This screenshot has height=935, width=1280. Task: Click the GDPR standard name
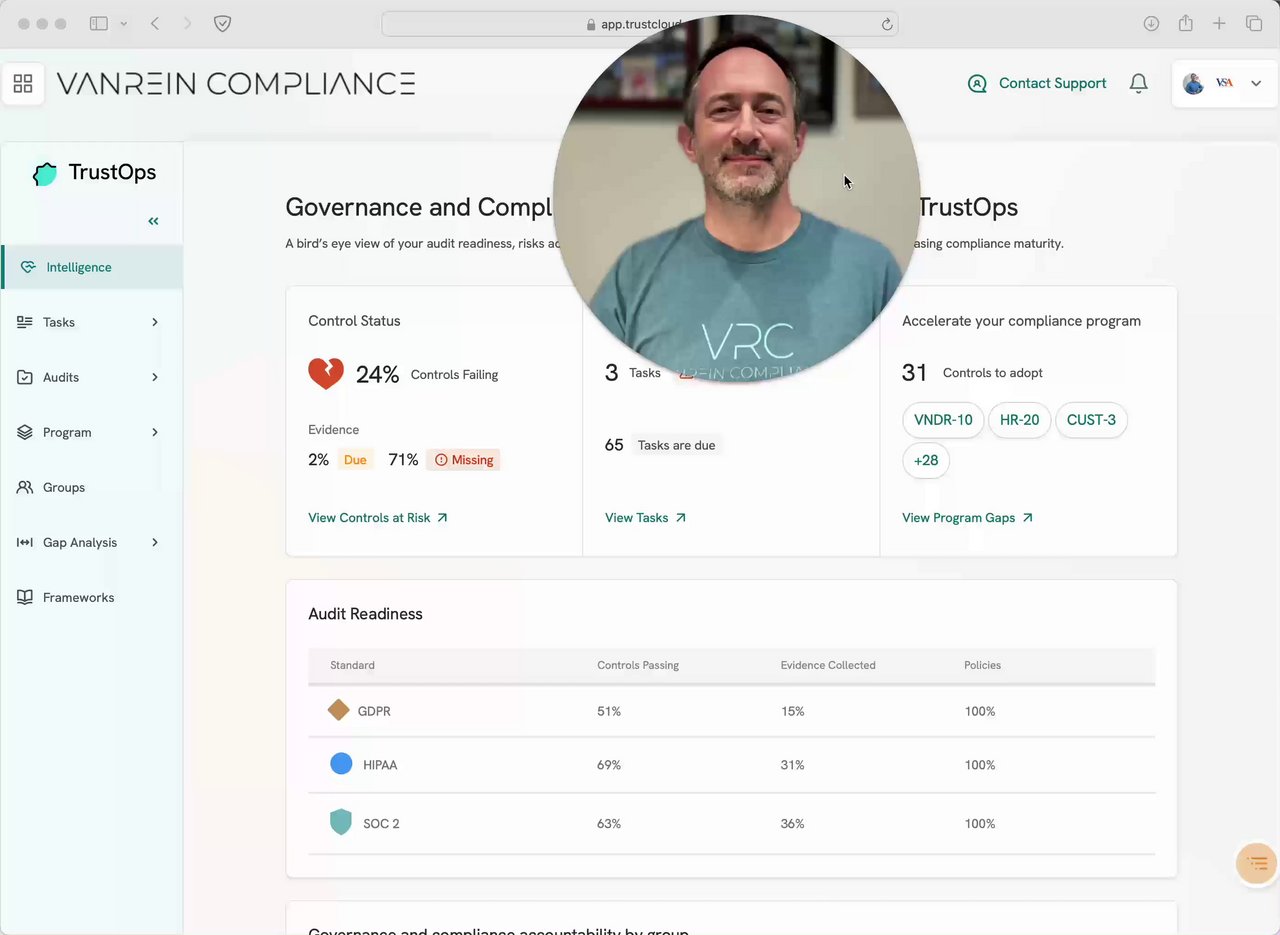tap(374, 711)
